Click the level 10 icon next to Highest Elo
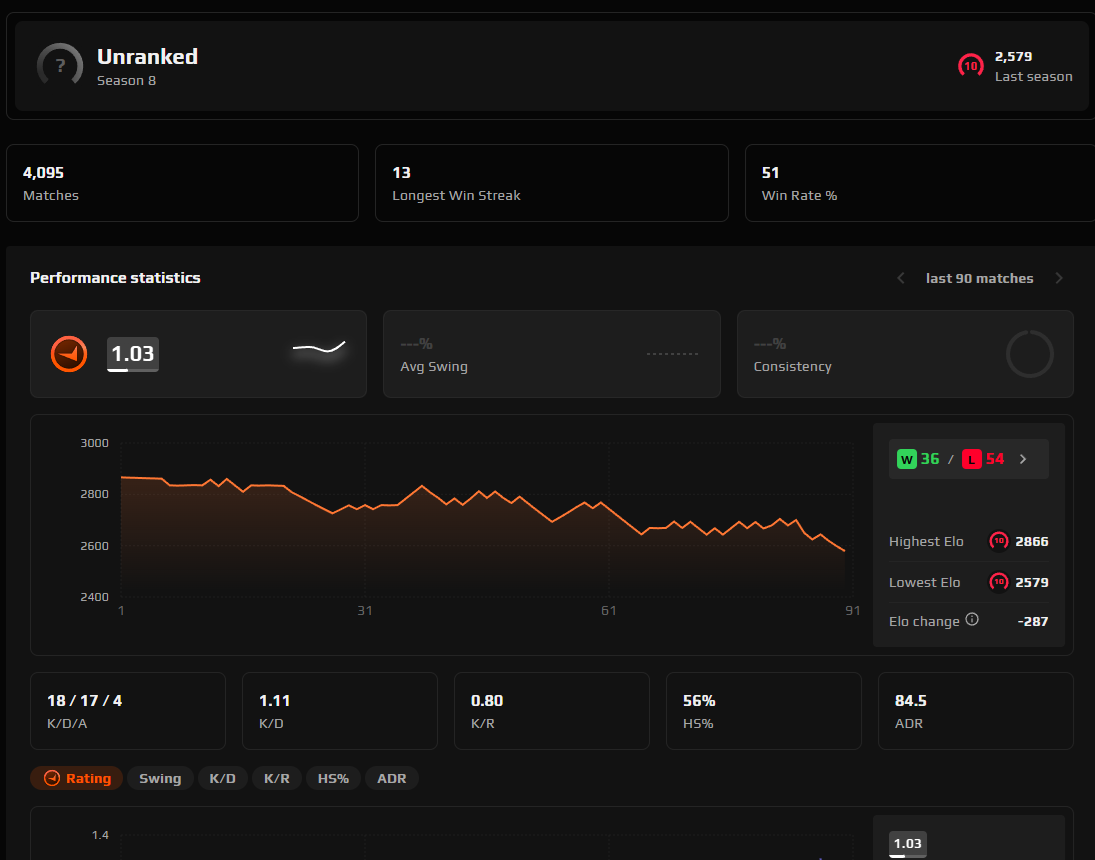The height and width of the screenshot is (860, 1095). tap(999, 541)
